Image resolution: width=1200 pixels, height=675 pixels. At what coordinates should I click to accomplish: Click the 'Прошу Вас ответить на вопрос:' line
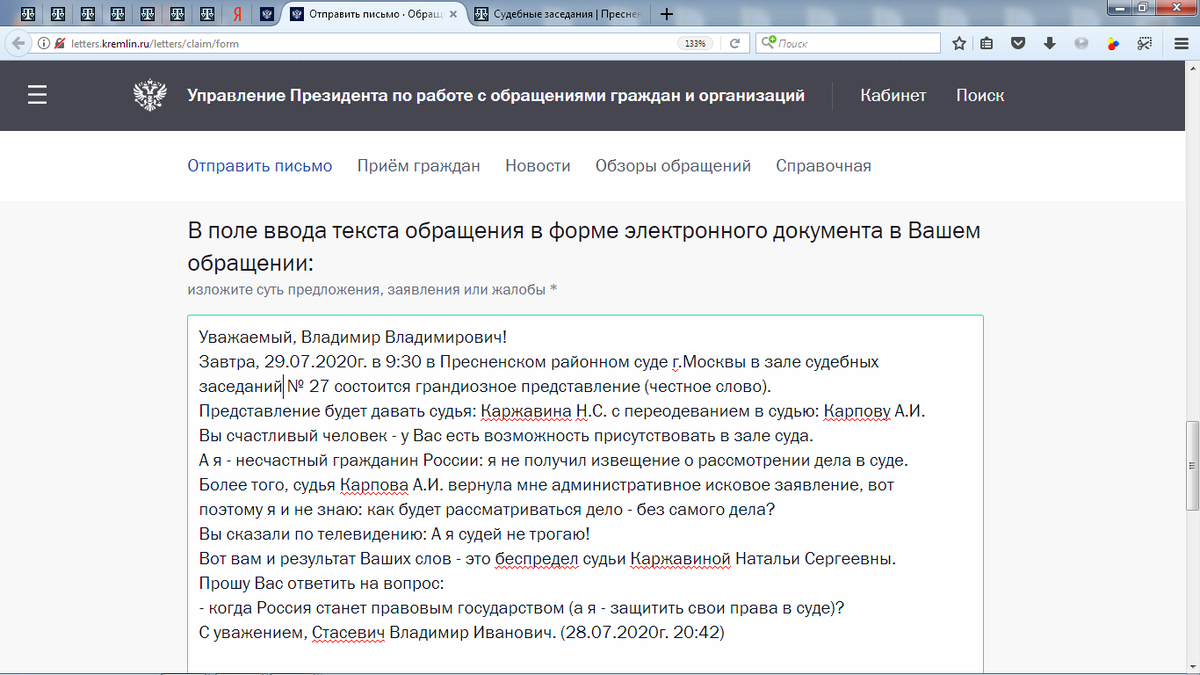coord(320,583)
